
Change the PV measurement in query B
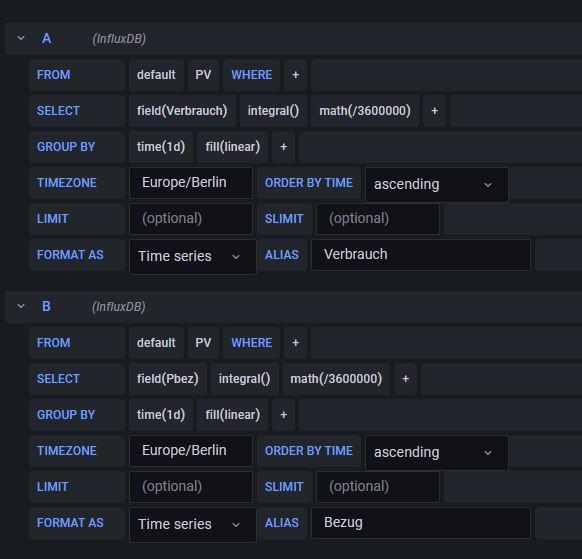point(203,343)
